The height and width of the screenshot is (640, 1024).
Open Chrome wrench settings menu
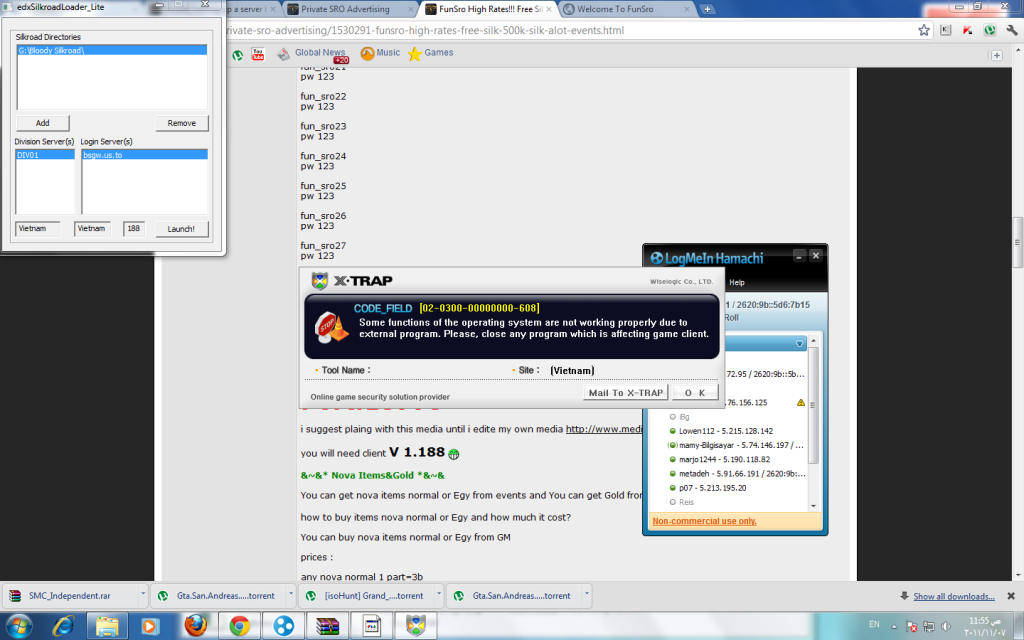(x=1012, y=30)
